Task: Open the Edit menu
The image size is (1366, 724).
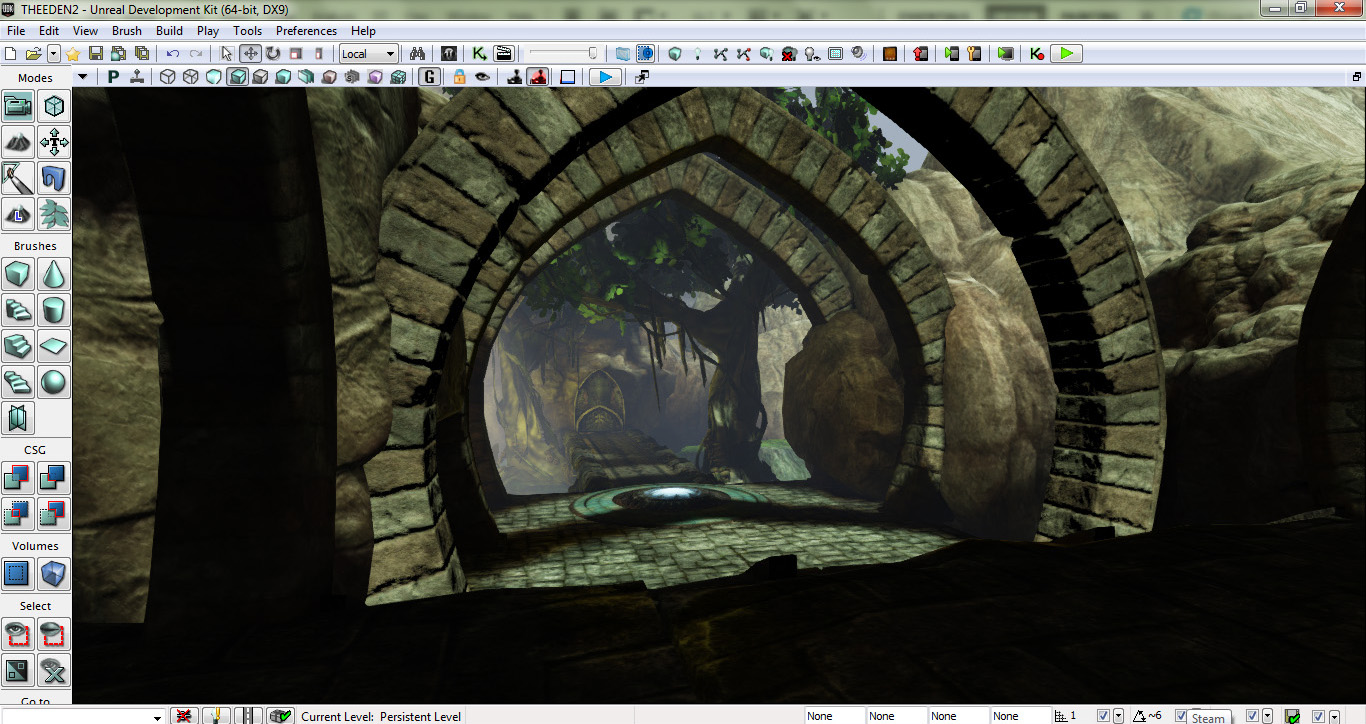Action: 49,31
